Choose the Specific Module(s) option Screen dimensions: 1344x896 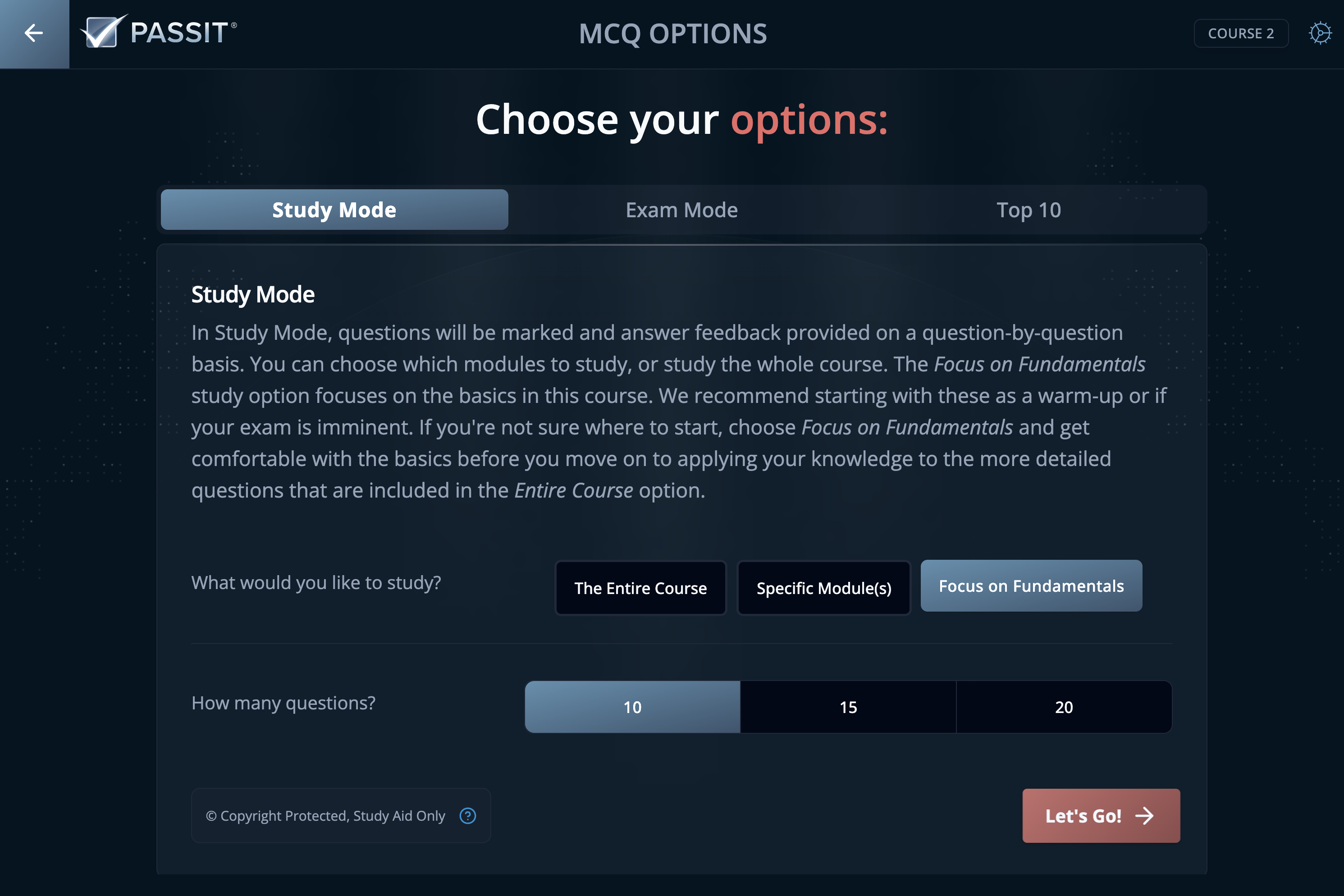click(x=823, y=588)
